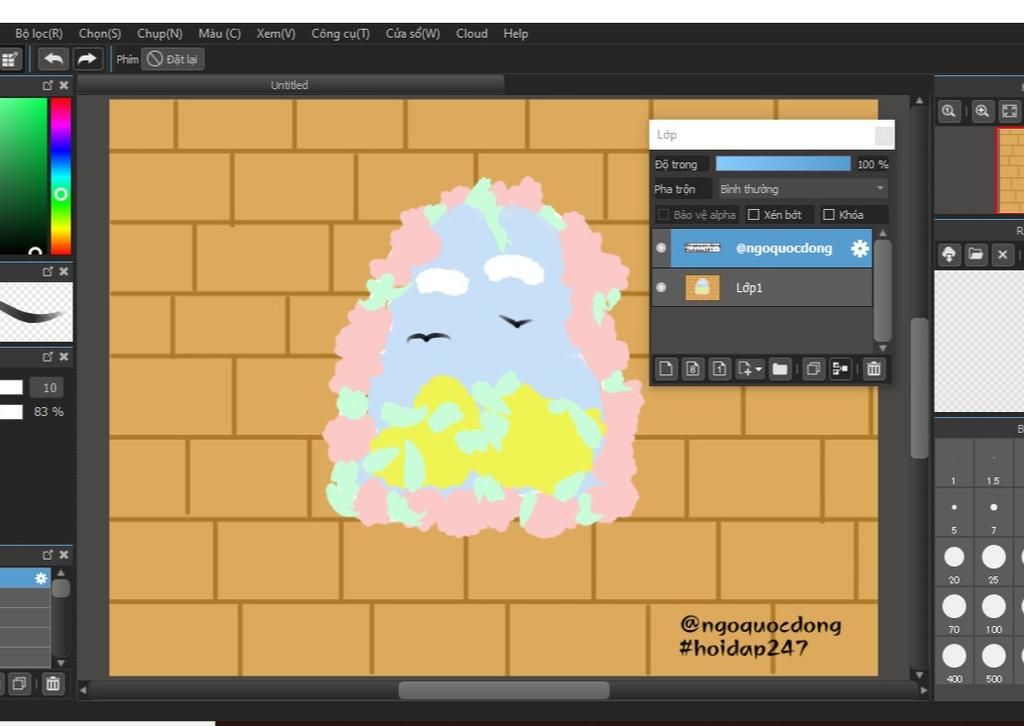Open the Màu (C) color menu
Viewport: 1024px width, 726px height.
(219, 33)
